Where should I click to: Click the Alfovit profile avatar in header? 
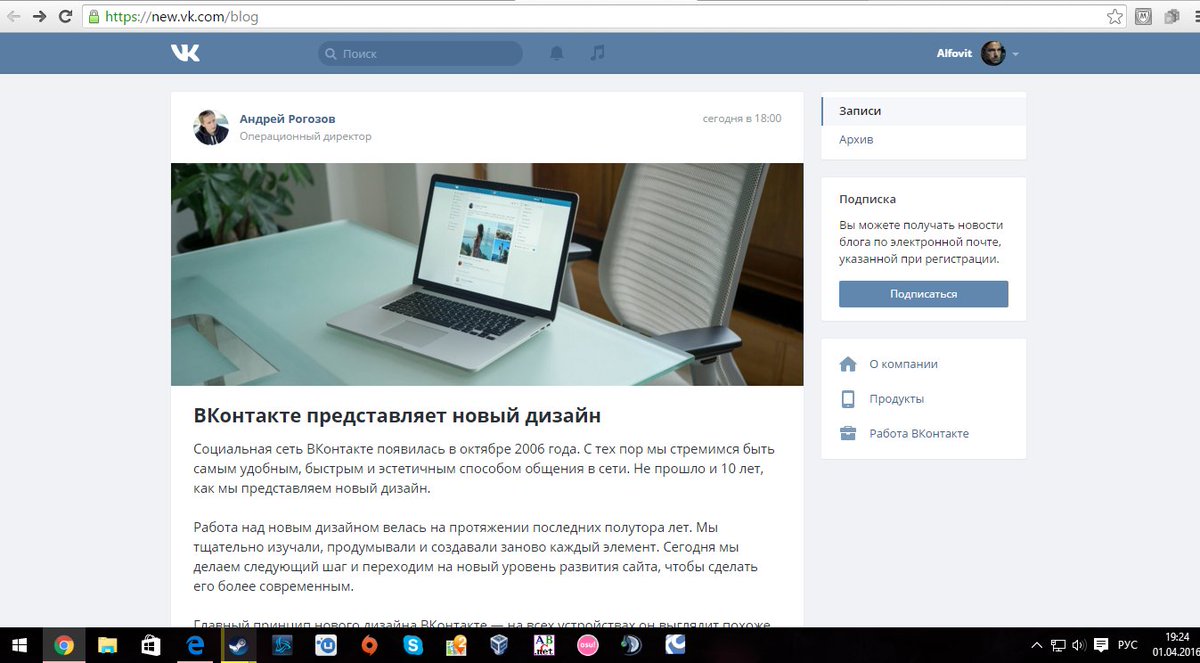coord(993,54)
